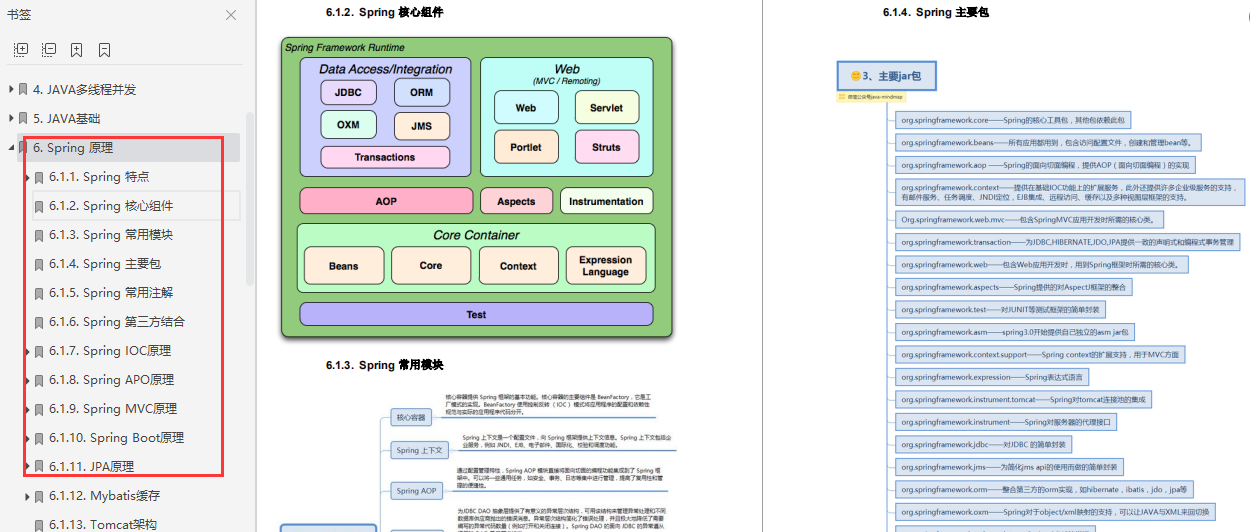
Task: Click the Spring 上下文 mind-map node
Action: tap(418, 450)
